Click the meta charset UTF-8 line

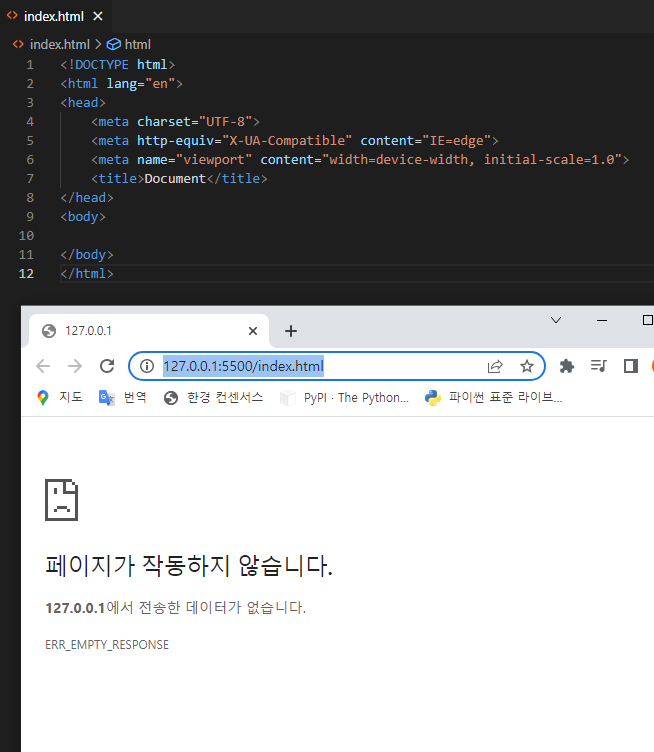(x=175, y=122)
